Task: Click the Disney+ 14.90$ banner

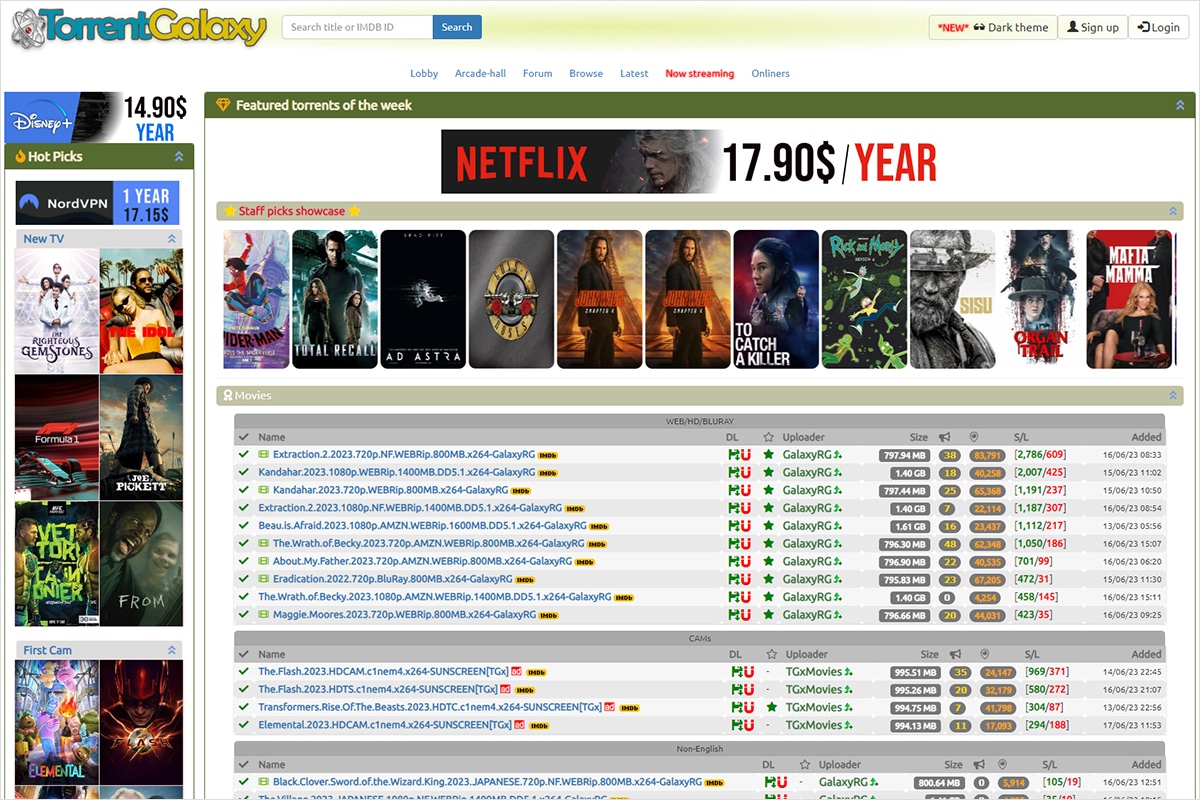Action: coord(98,118)
